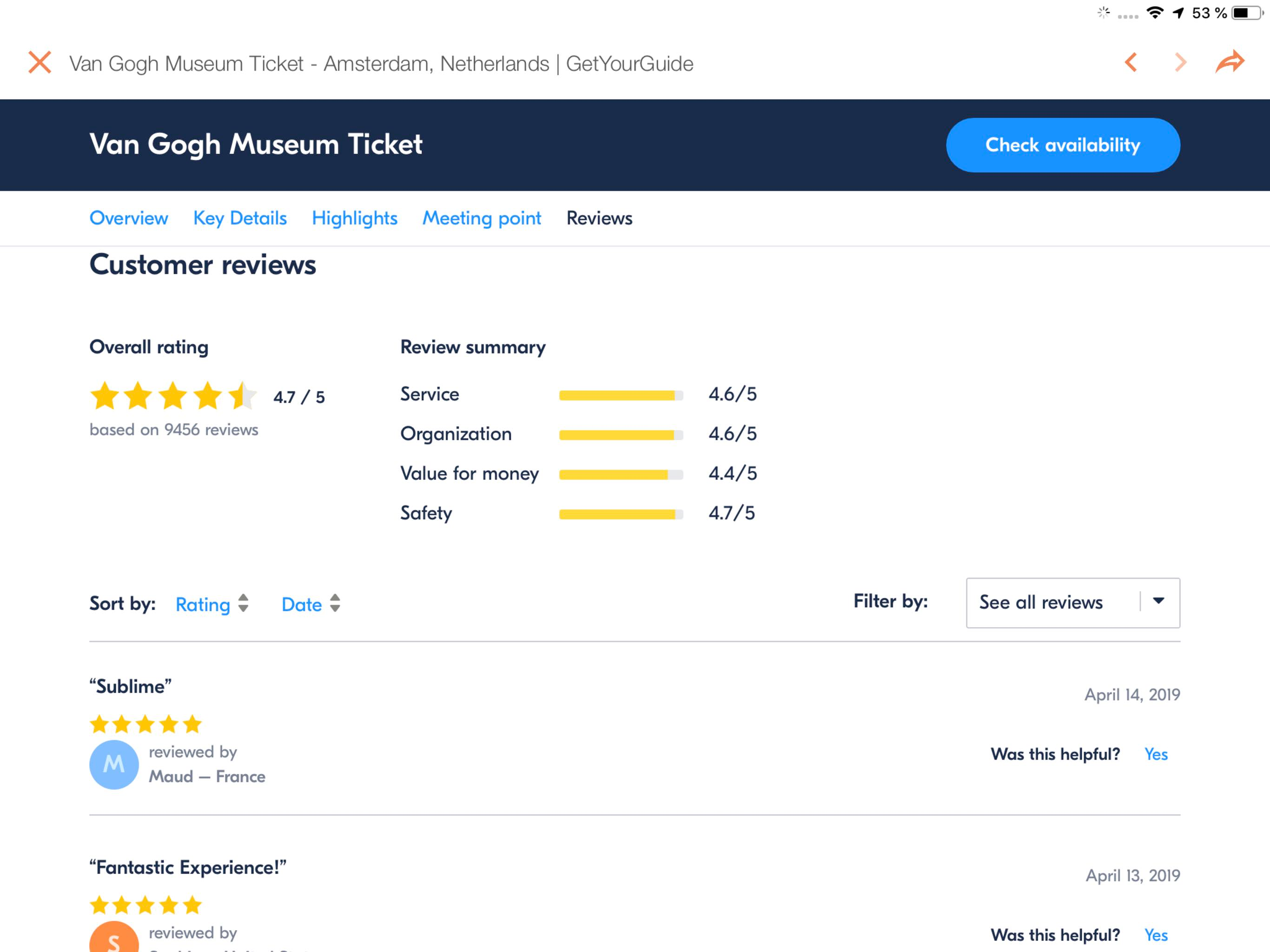Click the Maud reviewer avatar

[x=114, y=764]
